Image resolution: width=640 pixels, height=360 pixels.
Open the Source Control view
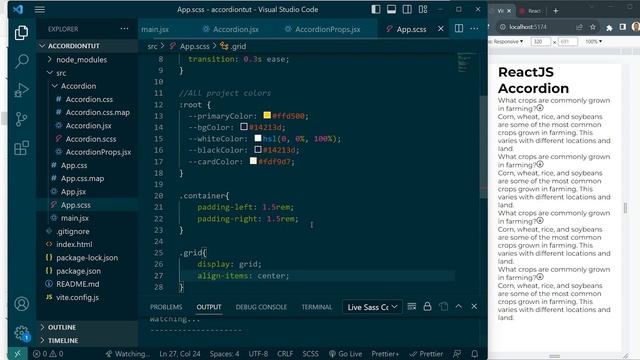(x=21, y=119)
